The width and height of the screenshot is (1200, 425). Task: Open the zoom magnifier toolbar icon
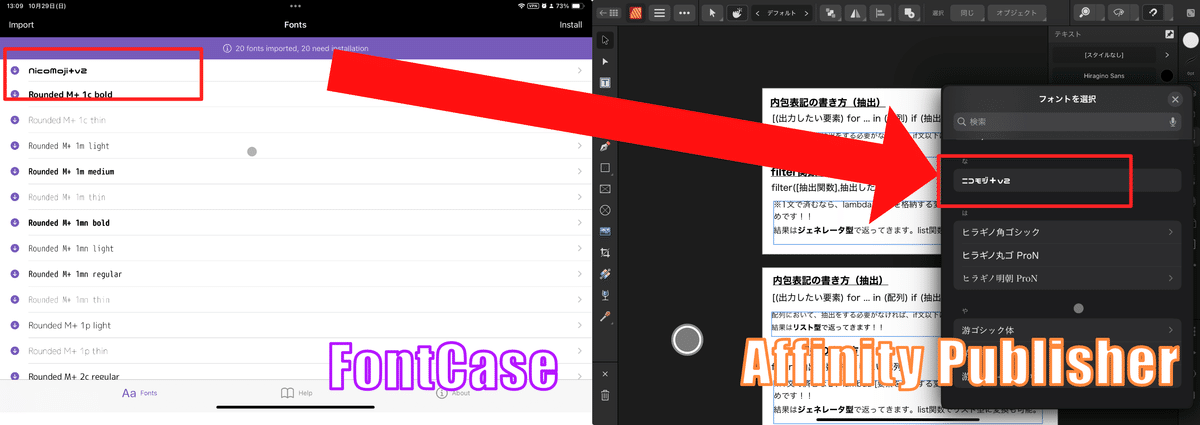click(x=1085, y=13)
